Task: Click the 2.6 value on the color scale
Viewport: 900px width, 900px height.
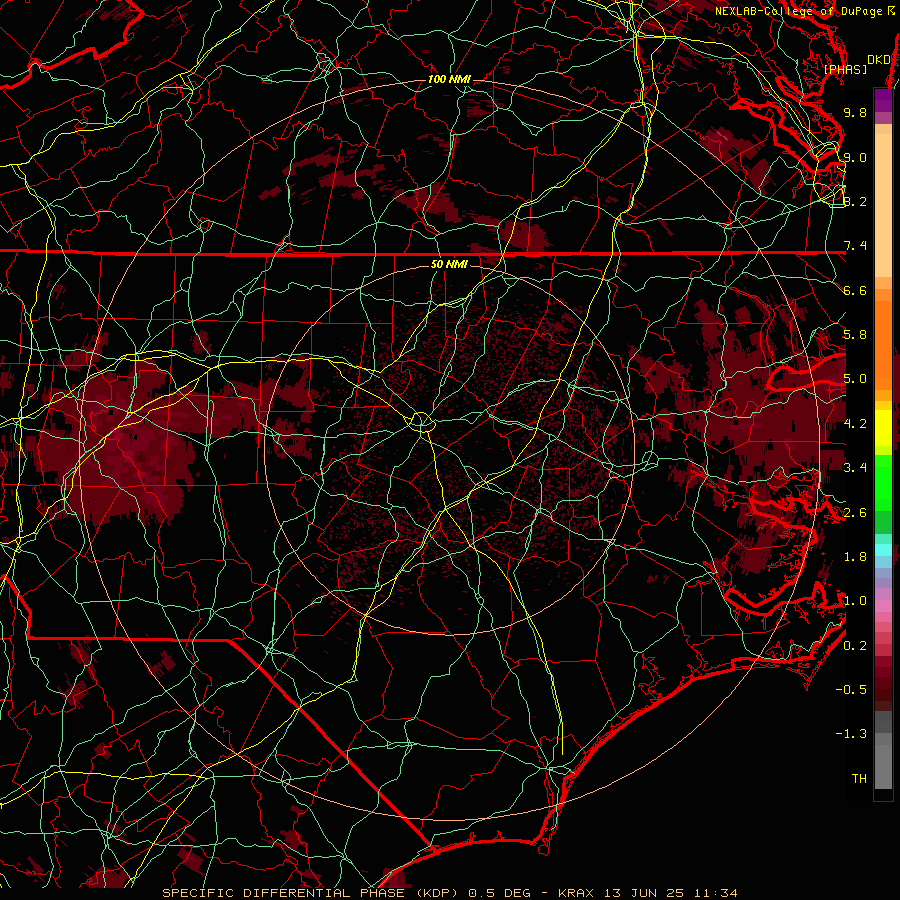Action: click(x=855, y=513)
